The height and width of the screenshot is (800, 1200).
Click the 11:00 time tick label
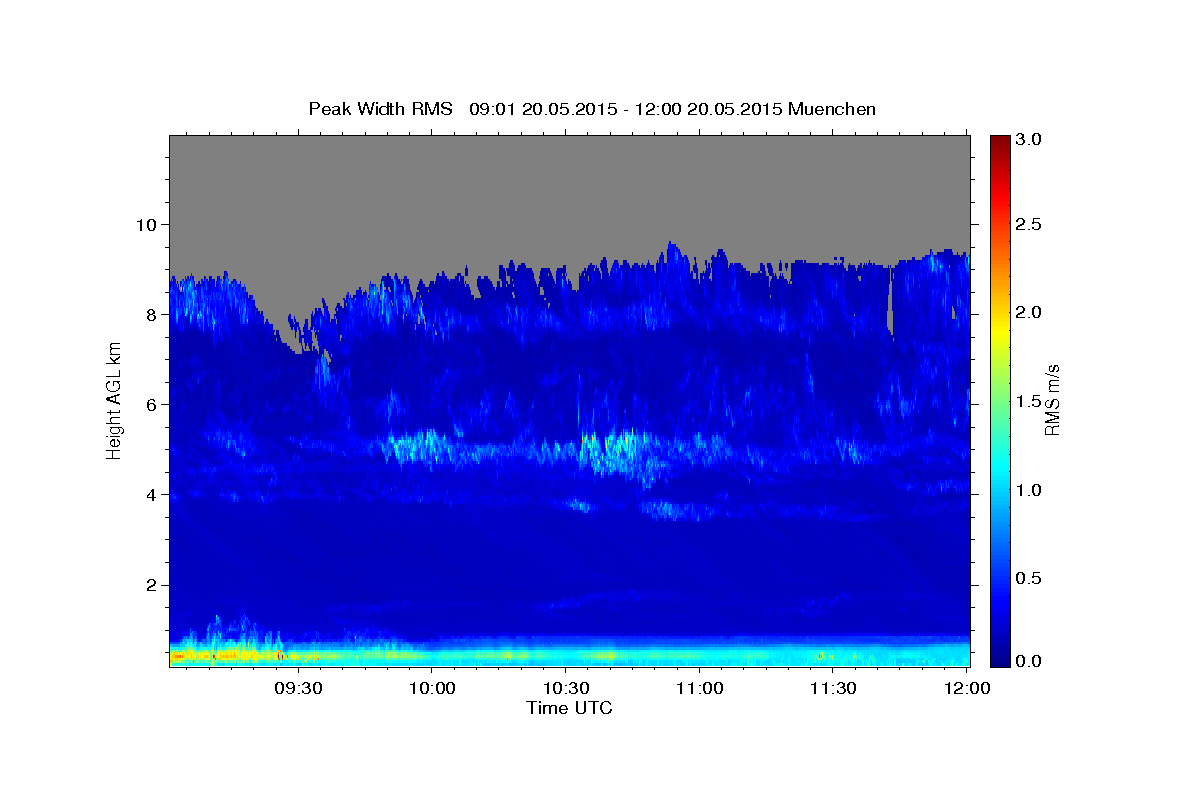point(699,688)
